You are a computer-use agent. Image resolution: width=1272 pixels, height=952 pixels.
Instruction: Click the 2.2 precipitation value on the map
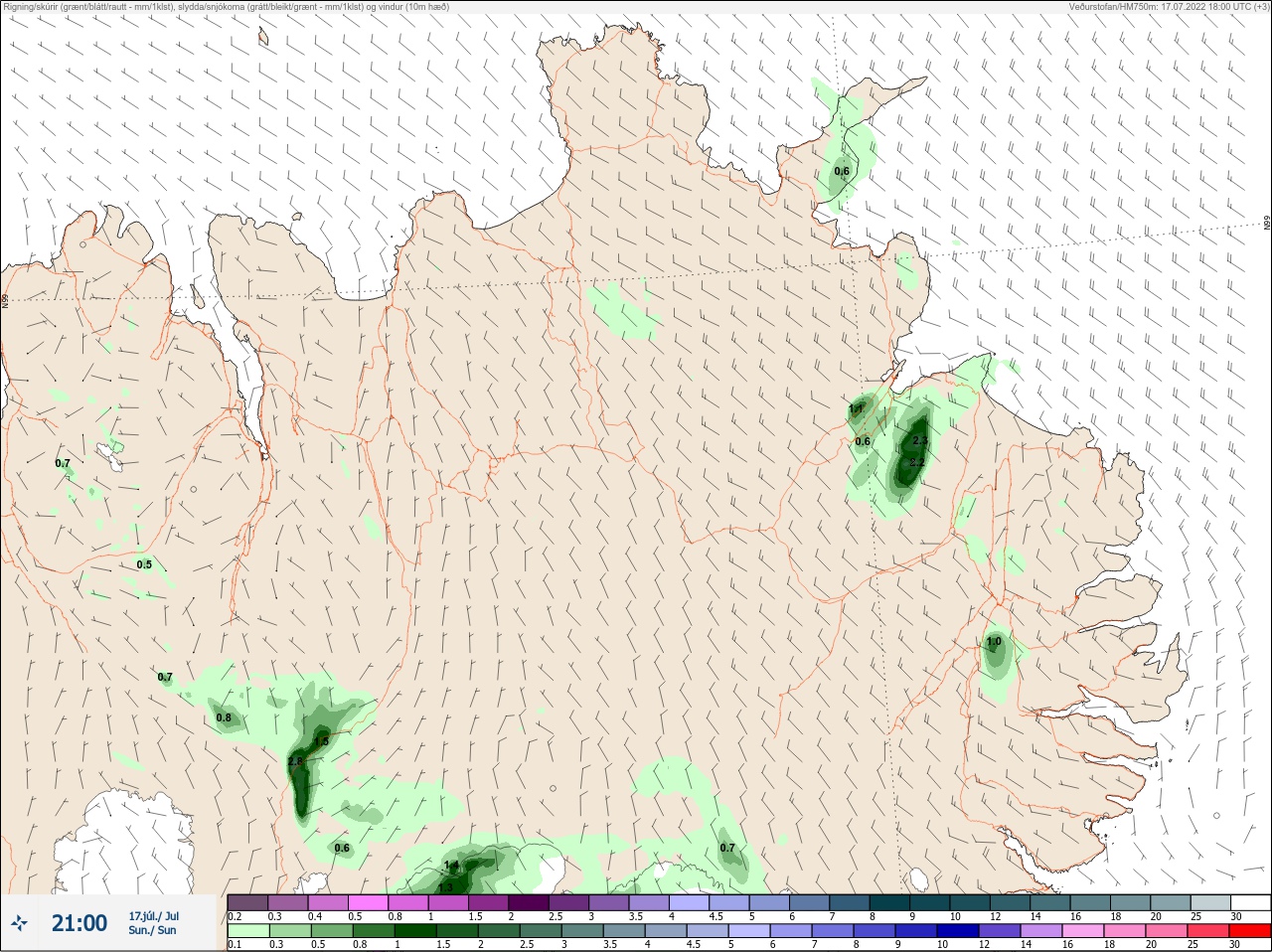(916, 463)
